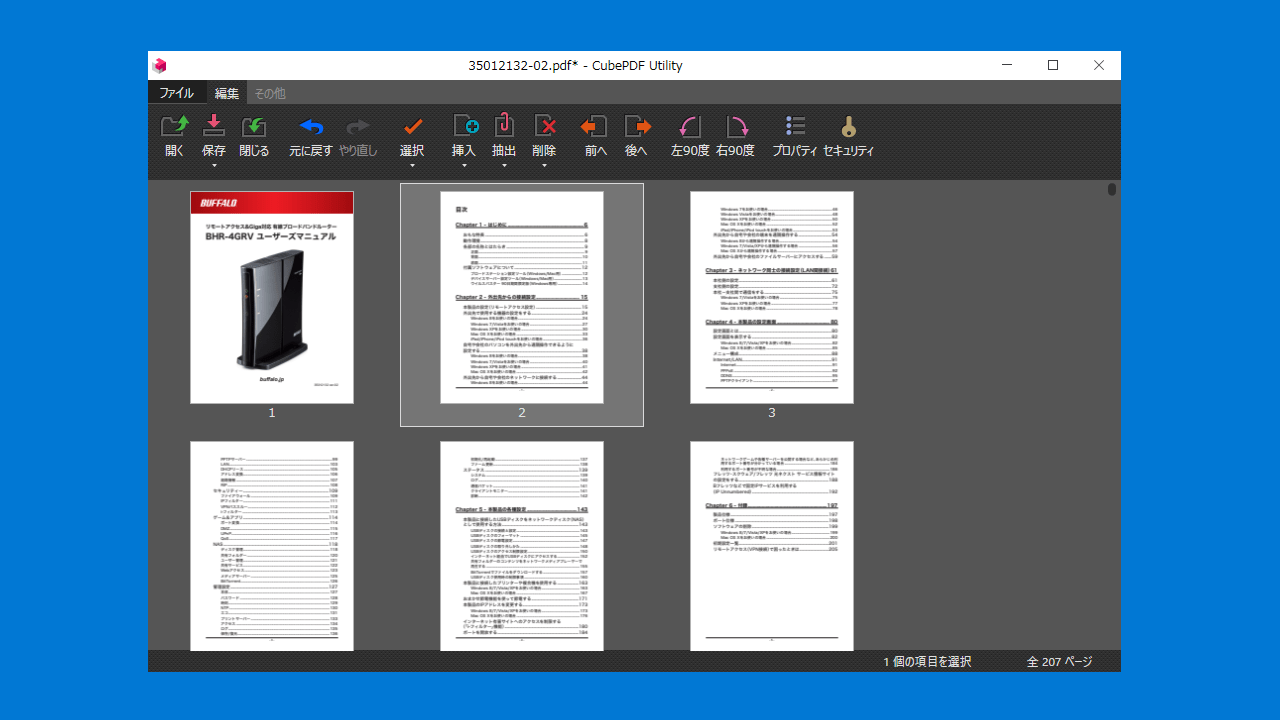This screenshot has width=1280, height=720.
Task: Click the Close file (閉じる) icon
Action: click(x=254, y=127)
